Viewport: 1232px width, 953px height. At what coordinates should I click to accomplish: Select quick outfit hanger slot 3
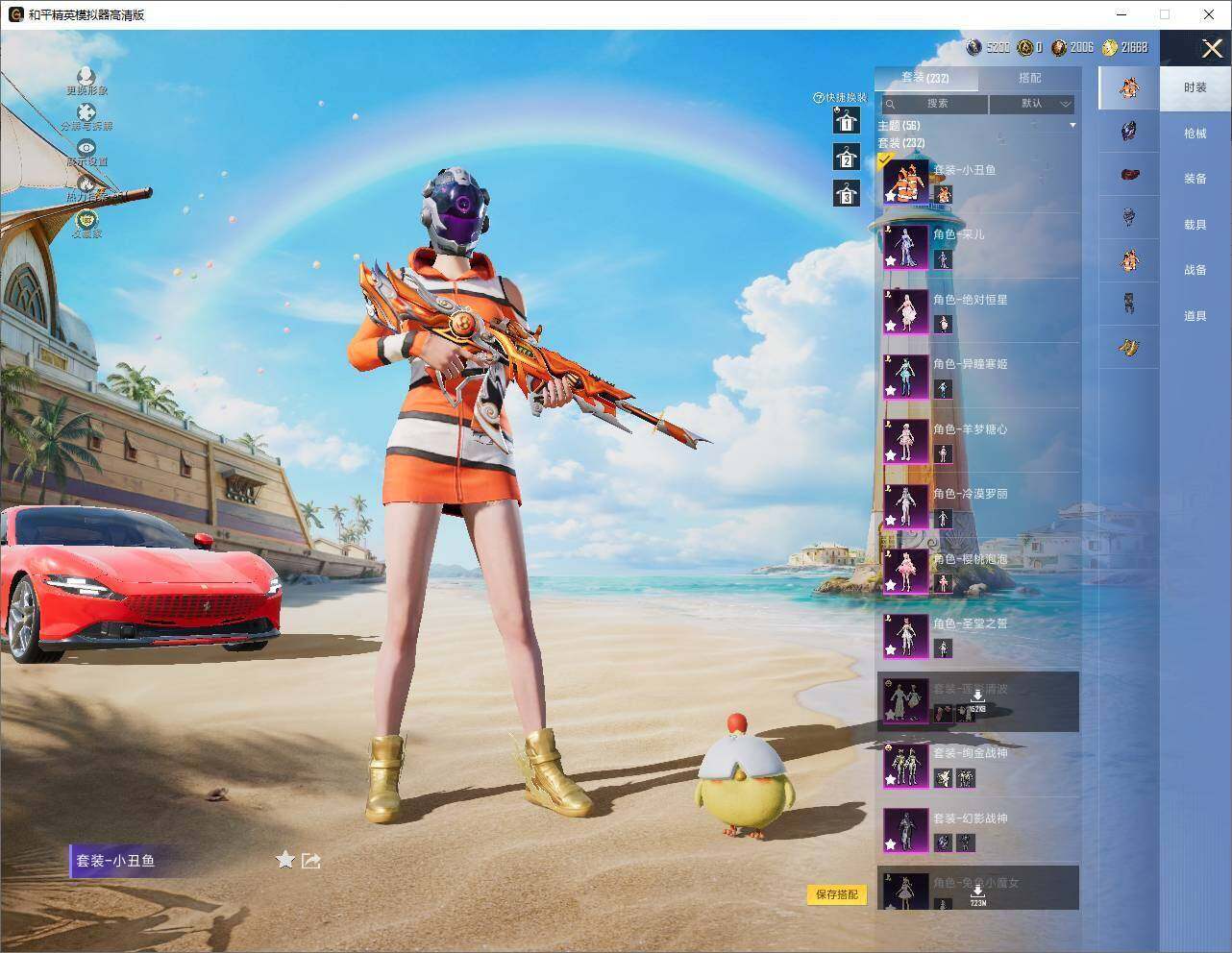pyautogui.click(x=846, y=193)
